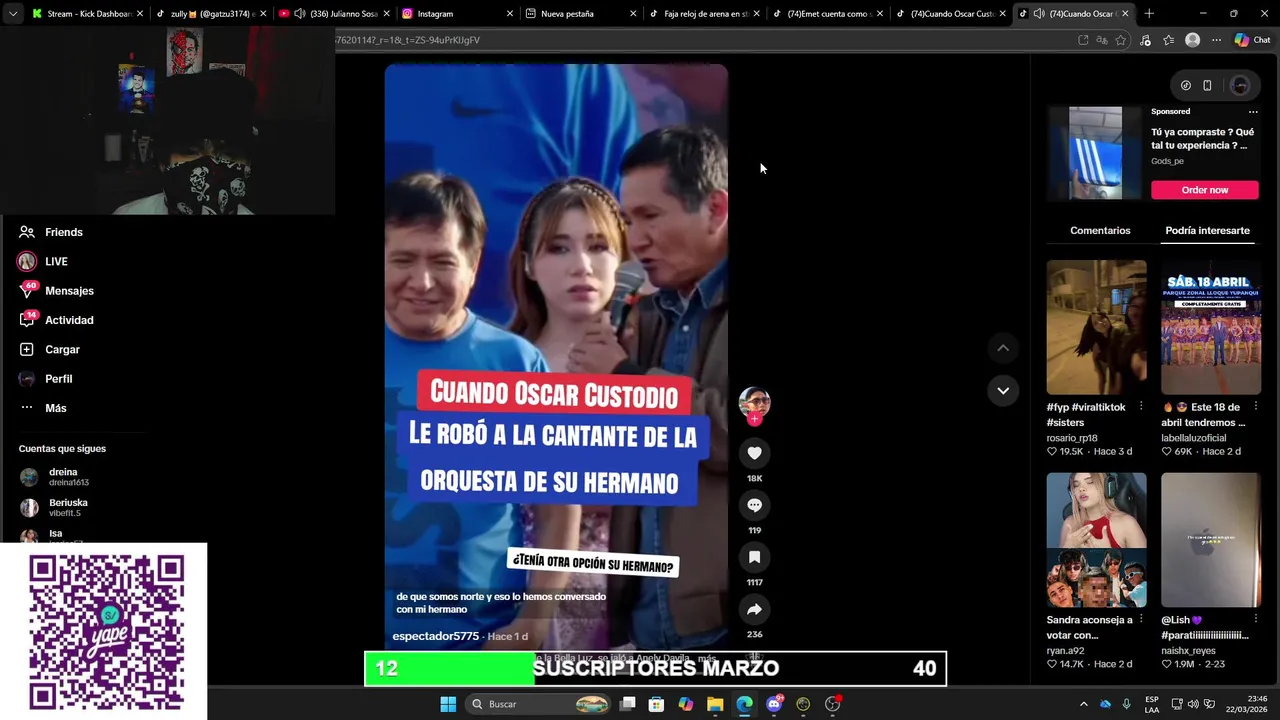This screenshot has height=720, width=1280.
Task: Go to previous video up arrow
Action: click(x=1003, y=348)
